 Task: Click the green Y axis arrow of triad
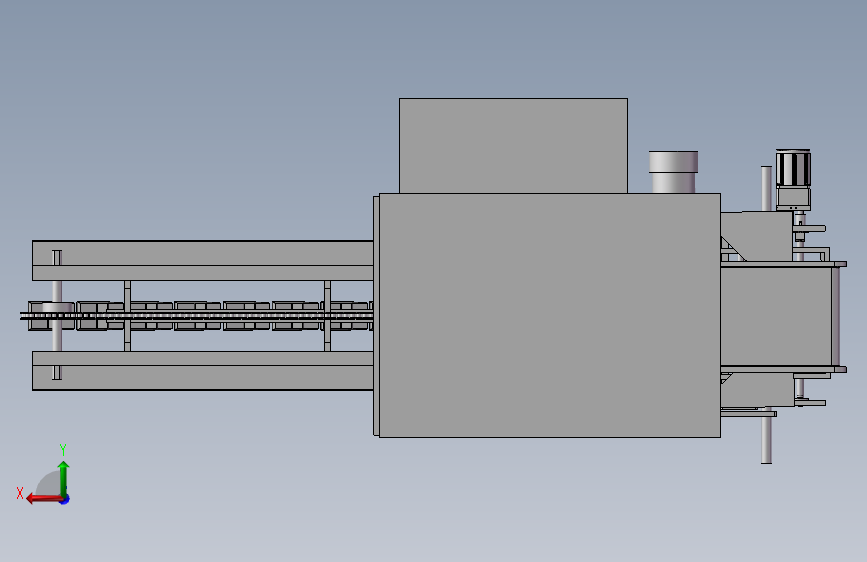click(x=64, y=478)
